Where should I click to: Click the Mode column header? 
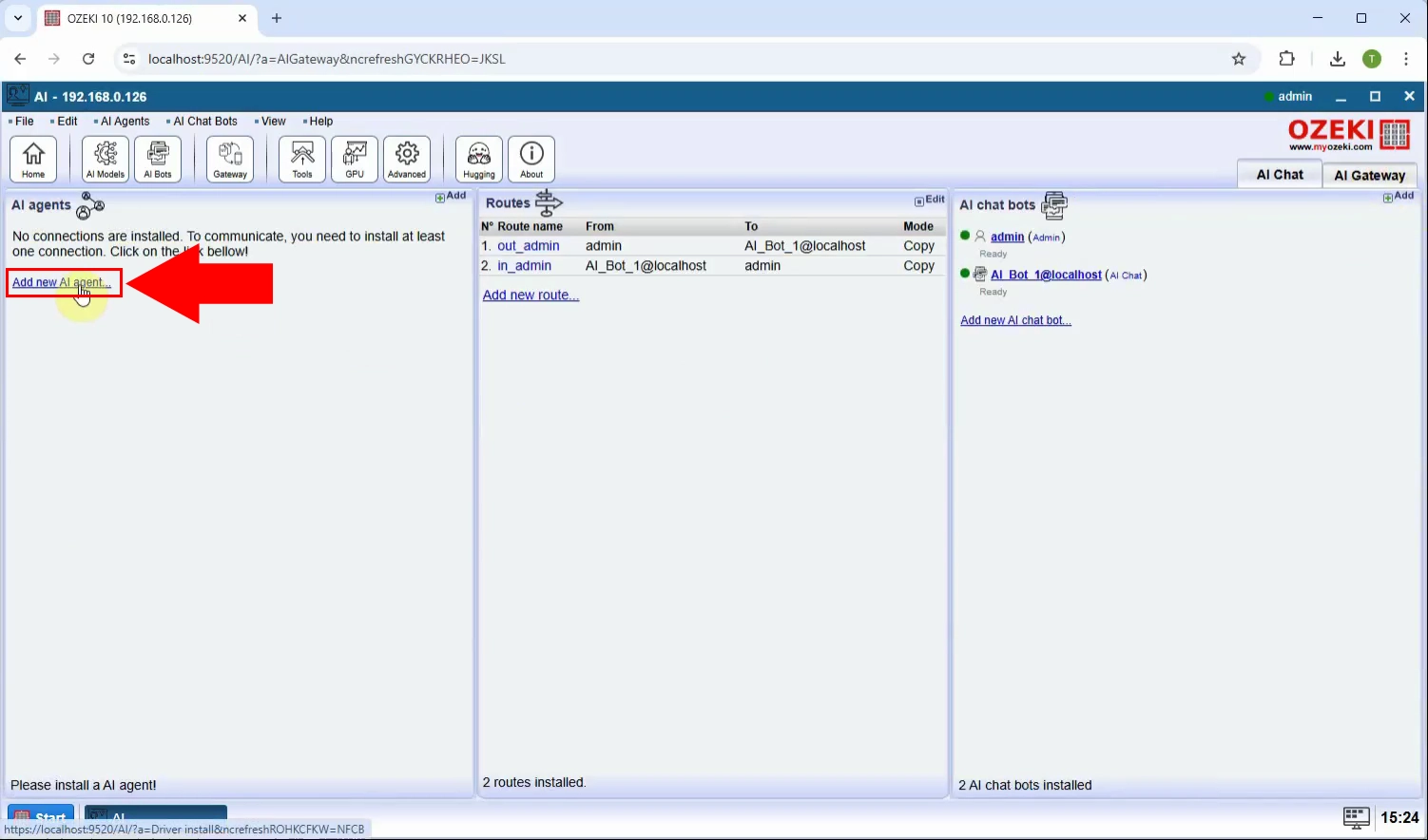[x=918, y=226]
